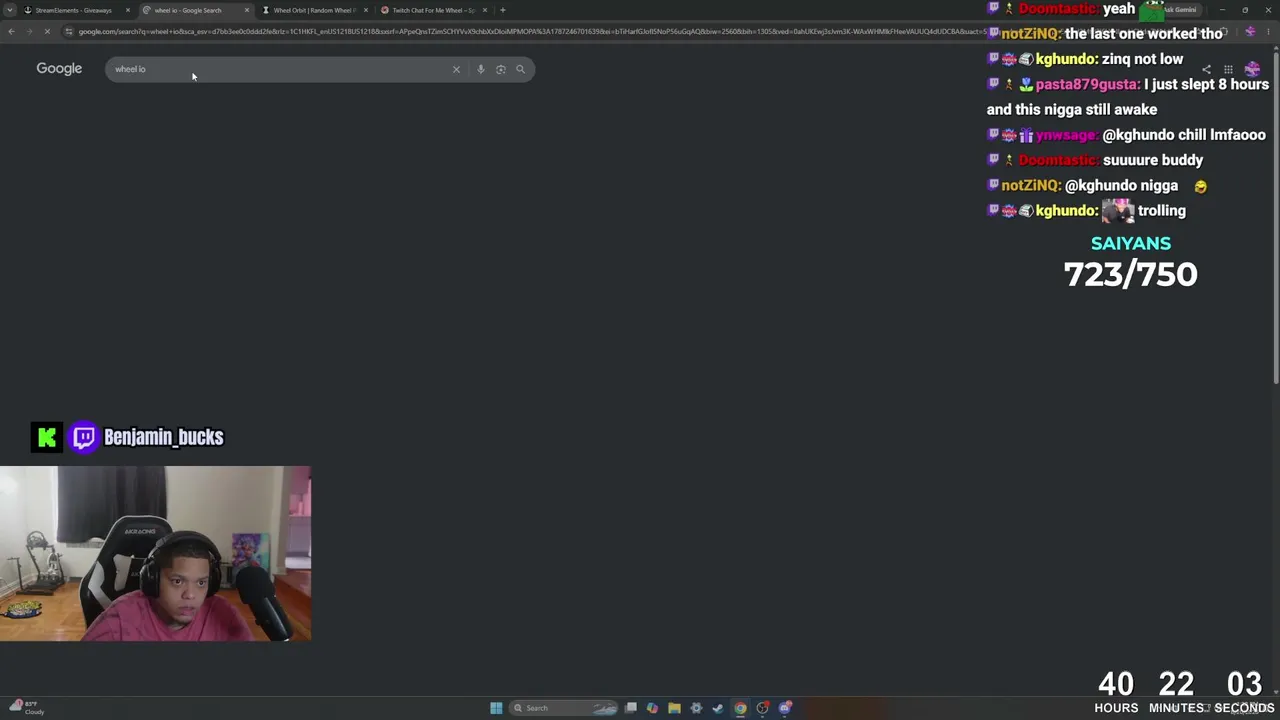Start a voice search with the microphone
Screen dimensions: 1280x720
click(481, 69)
